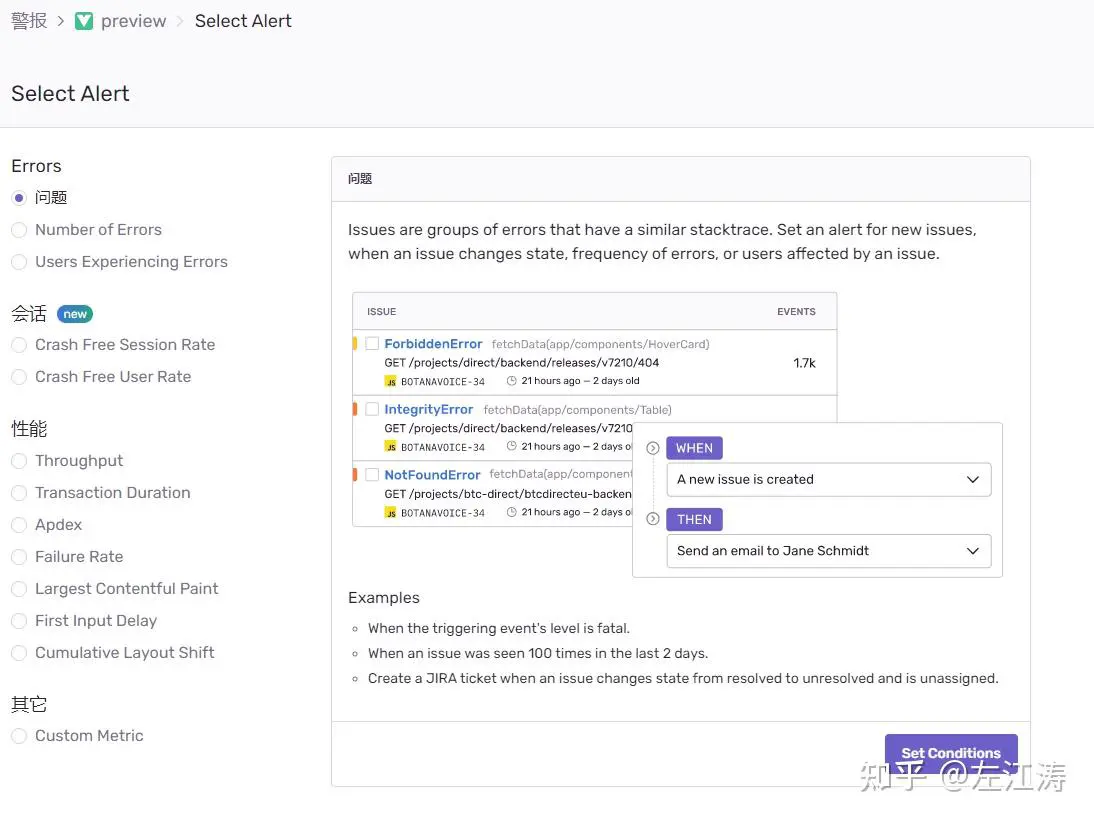Click the JS badge under ForbiddenError
The image size is (1094, 822).
390,381
